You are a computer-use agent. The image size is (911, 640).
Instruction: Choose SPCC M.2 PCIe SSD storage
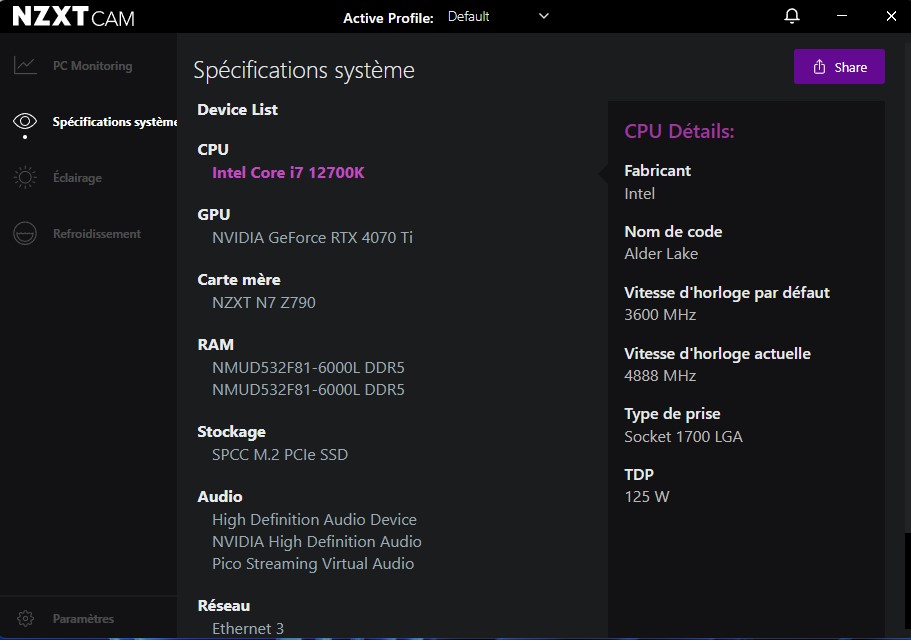(x=280, y=455)
